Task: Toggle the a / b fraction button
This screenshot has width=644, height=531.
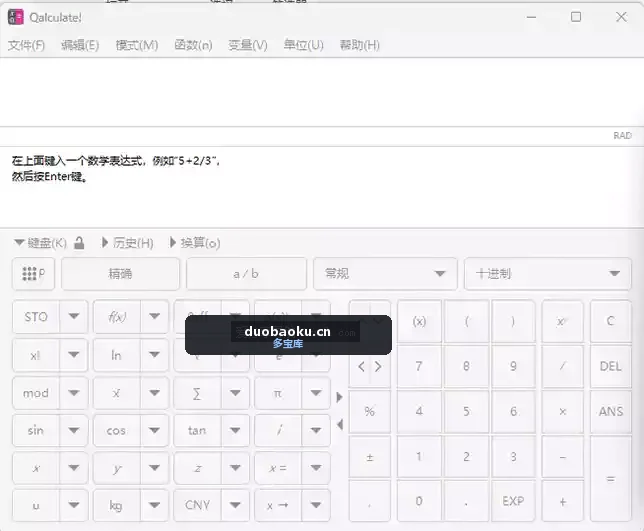Action: pyautogui.click(x=246, y=274)
